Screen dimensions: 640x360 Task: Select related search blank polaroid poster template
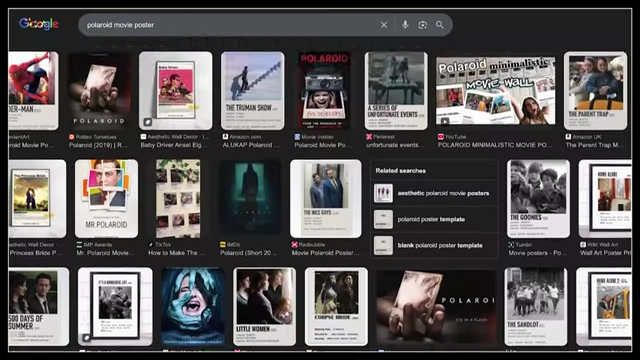pyautogui.click(x=434, y=245)
